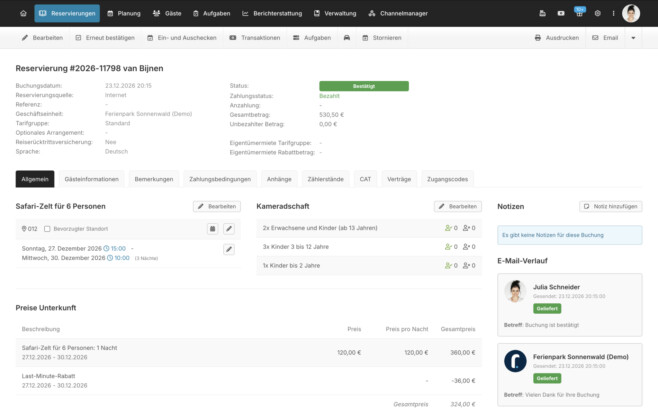Screen dimensions: 658x413
Task: Switch to the Zahlungsbedingungen tab
Action: [x=220, y=179]
